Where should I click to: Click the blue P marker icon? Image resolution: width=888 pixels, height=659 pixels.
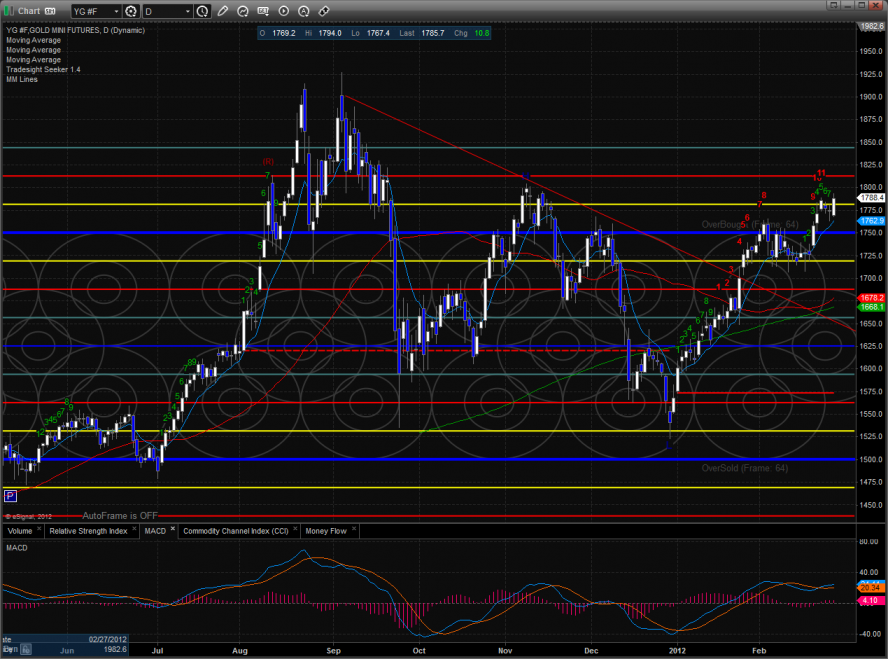point(10,495)
